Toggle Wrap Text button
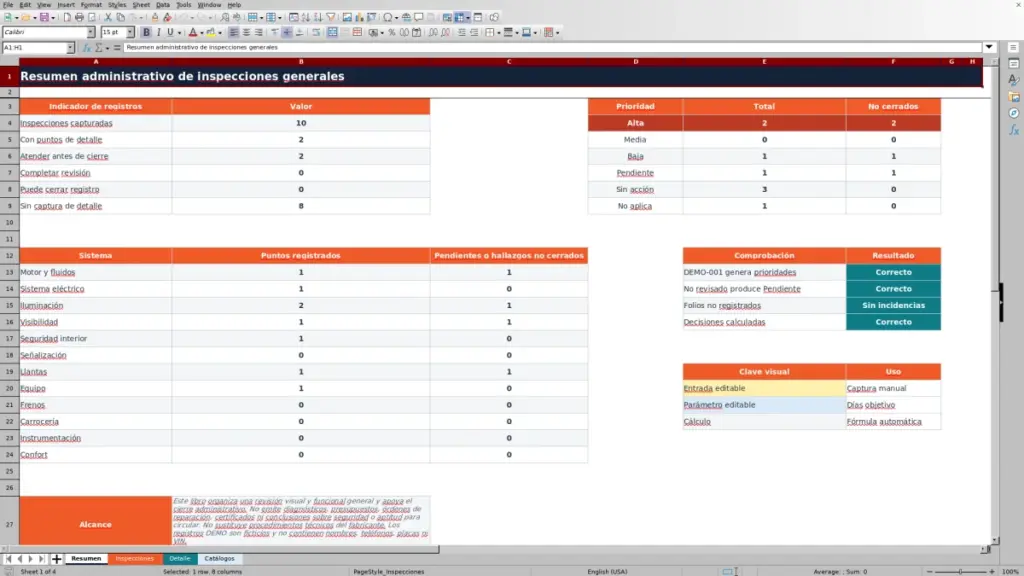 [316, 33]
